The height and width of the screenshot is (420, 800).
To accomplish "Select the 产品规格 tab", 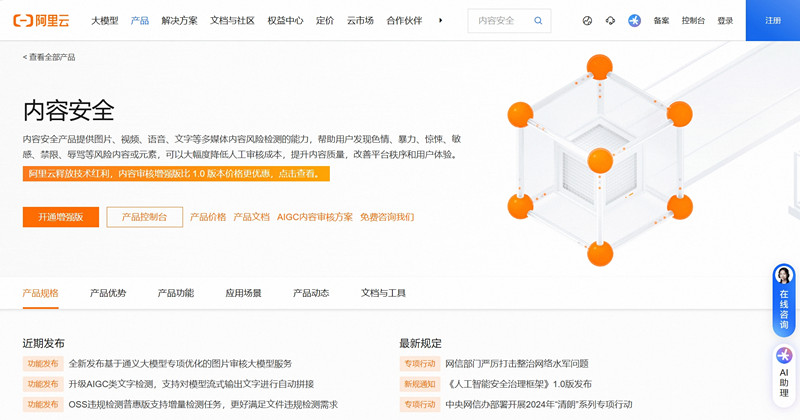I will click(x=40, y=293).
